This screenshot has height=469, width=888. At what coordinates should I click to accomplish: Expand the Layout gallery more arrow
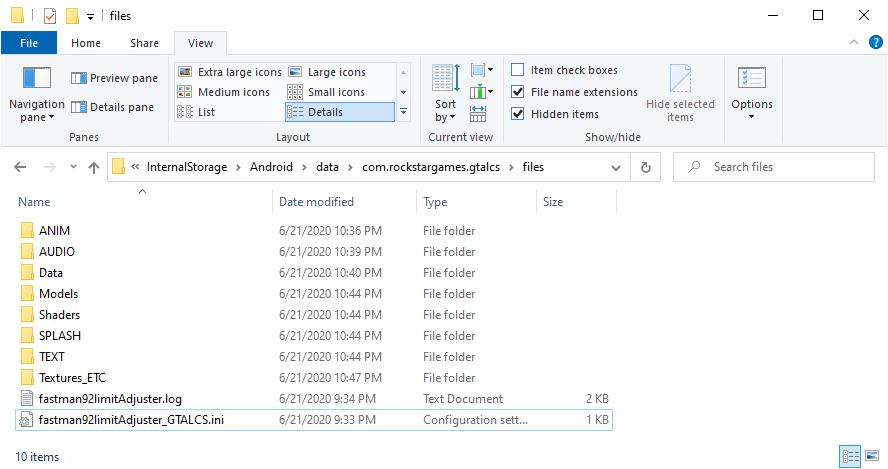click(x=403, y=112)
